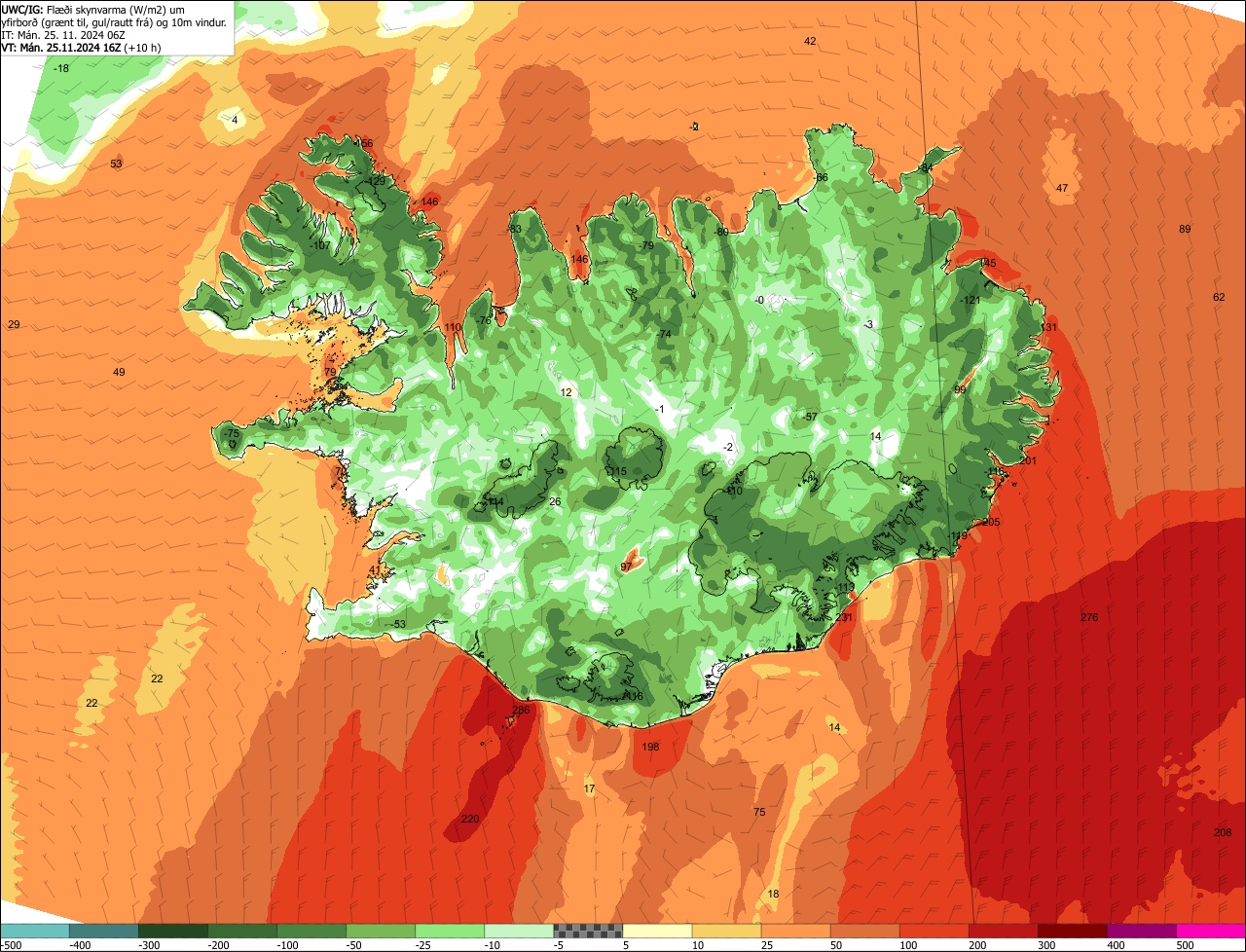Select the green -100 to -50 legend swatch
The image size is (1246, 952).
point(311,931)
